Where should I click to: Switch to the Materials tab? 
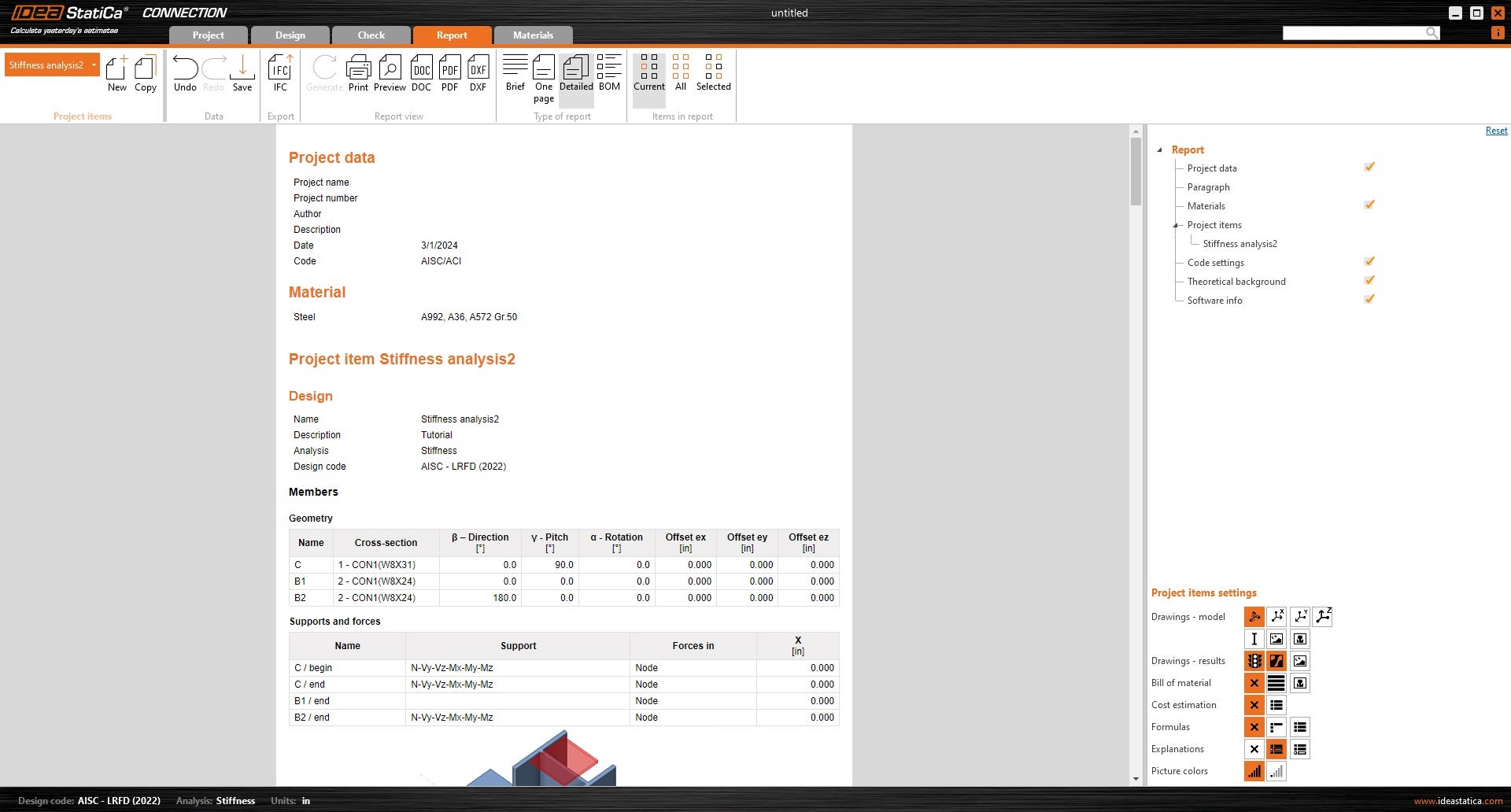[533, 35]
